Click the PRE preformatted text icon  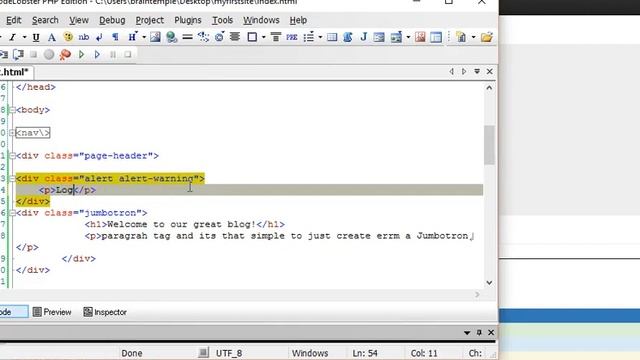coord(291,38)
